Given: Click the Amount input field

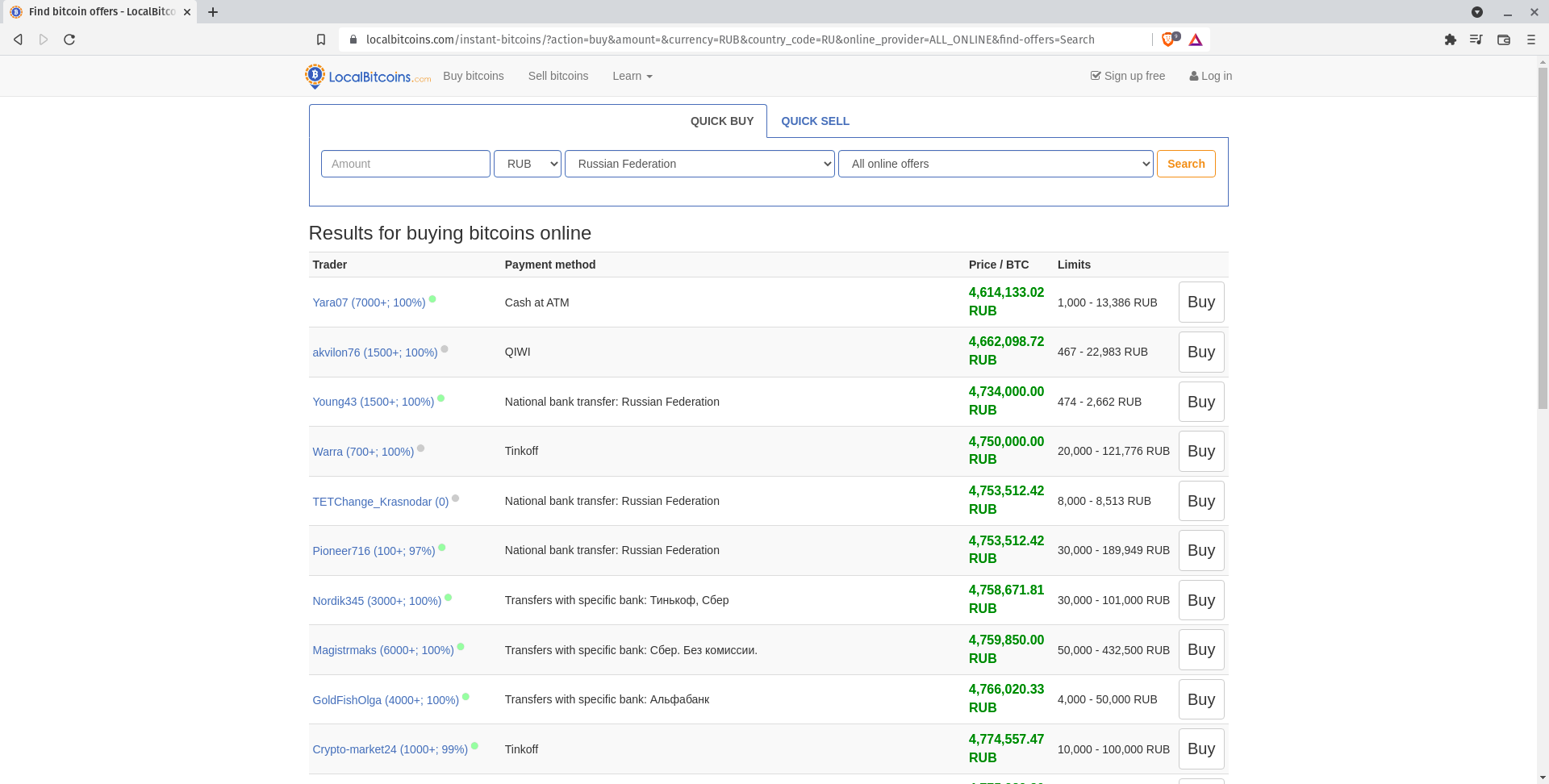Looking at the screenshot, I should tap(406, 164).
